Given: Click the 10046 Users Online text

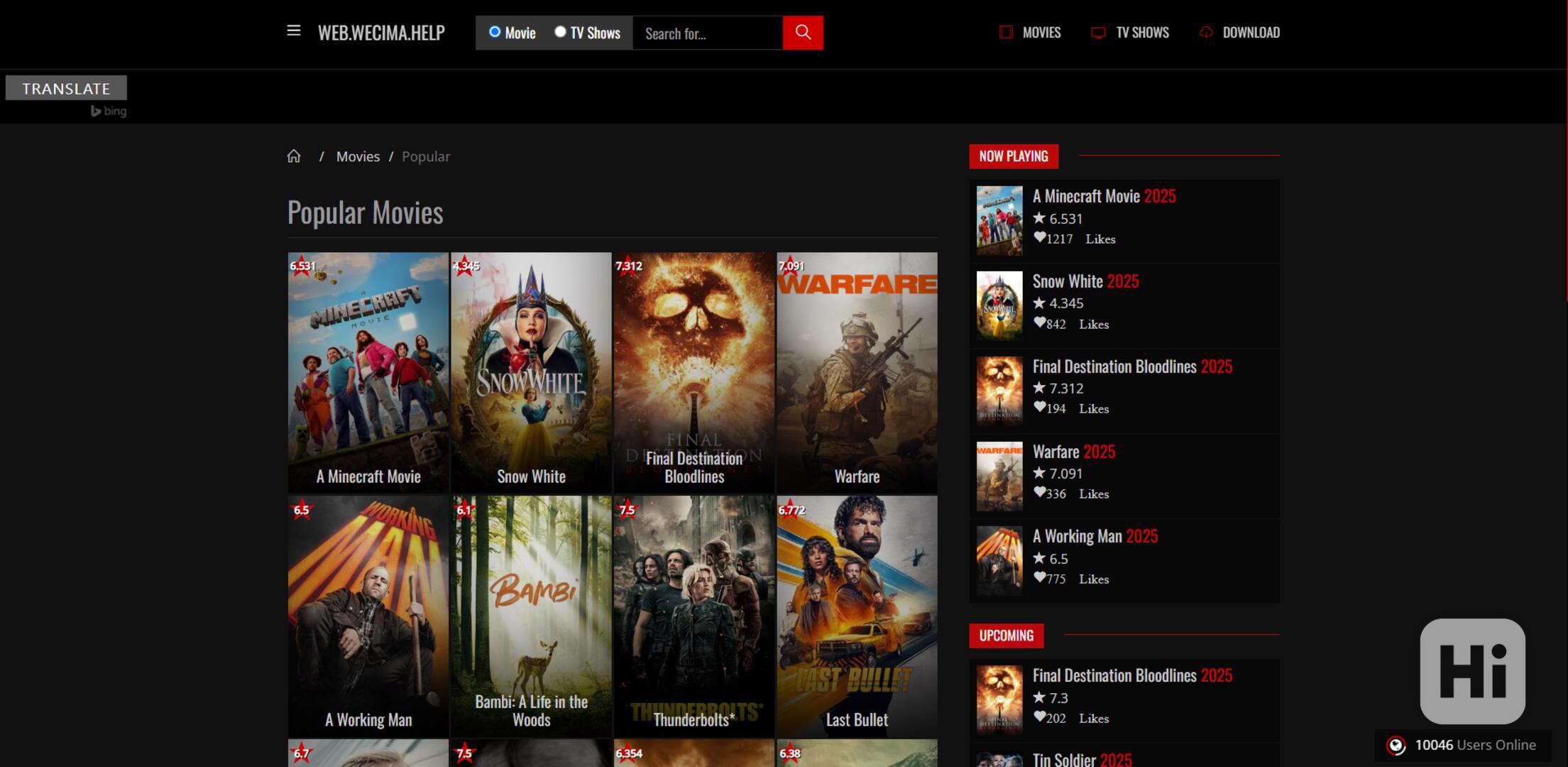Looking at the screenshot, I should tap(1475, 745).
